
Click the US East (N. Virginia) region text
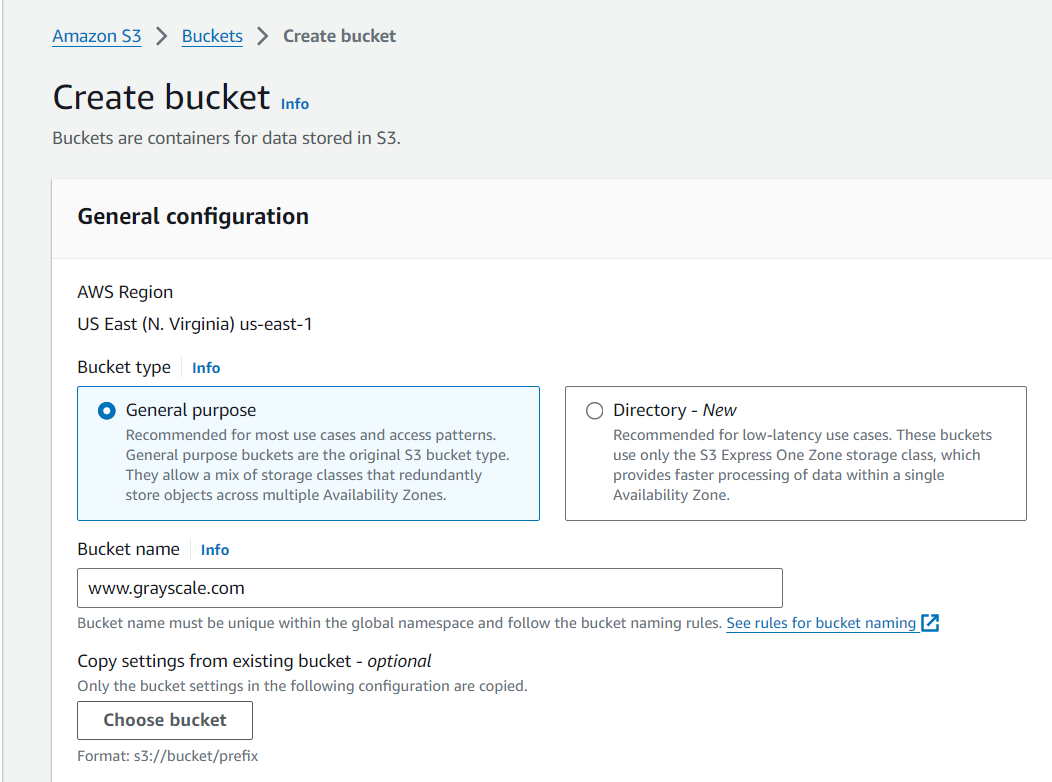[x=195, y=324]
